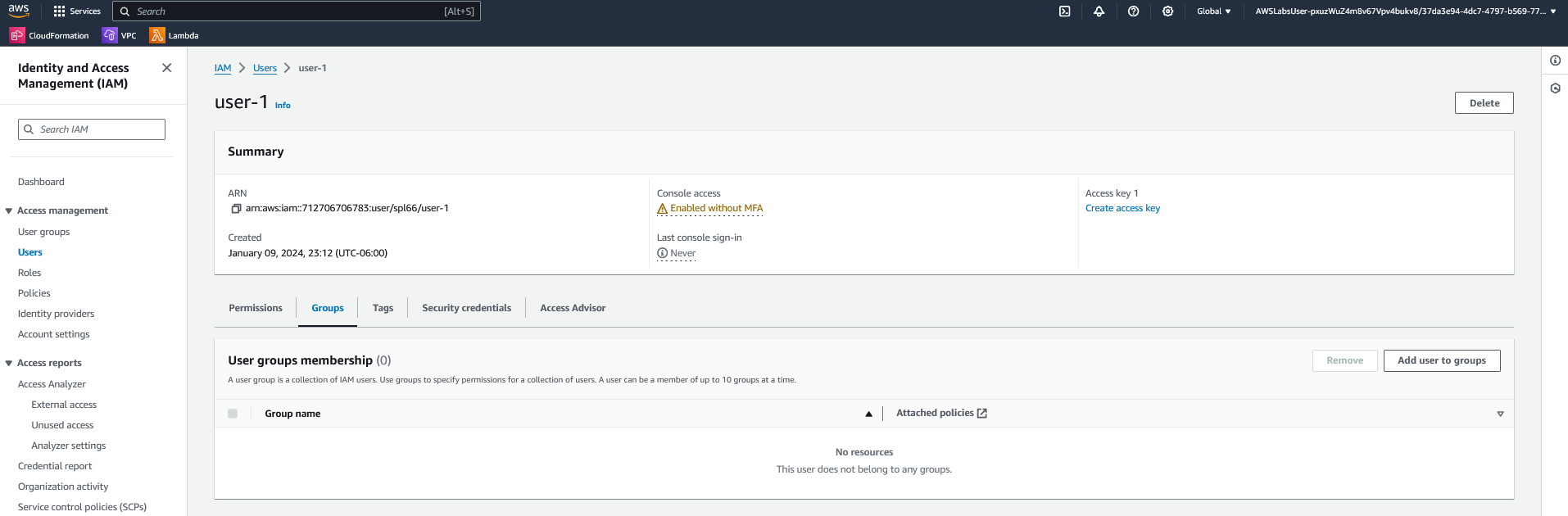Open the Access Advisor tab
The height and width of the screenshot is (516, 1568).
pyautogui.click(x=573, y=308)
